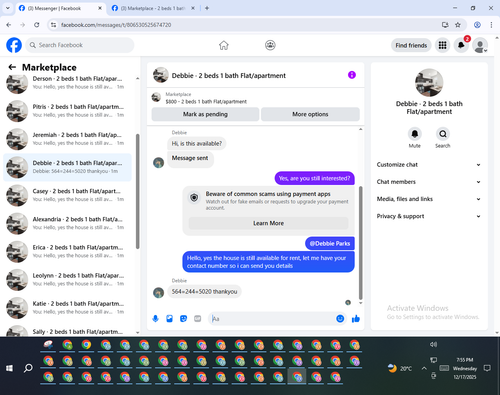Open the Katie conversation

click(67, 308)
